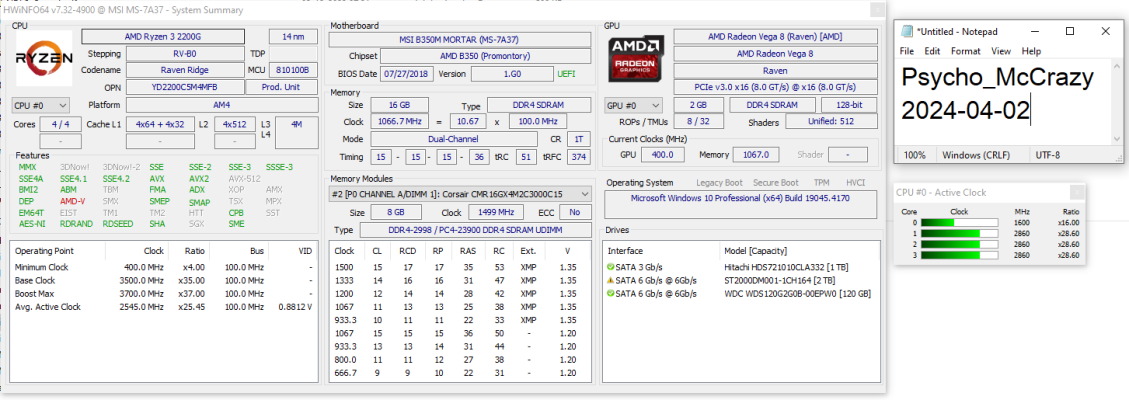This screenshot has width=1129, height=400.
Task: Click the 100% zoom status in Notepad
Action: 914,155
